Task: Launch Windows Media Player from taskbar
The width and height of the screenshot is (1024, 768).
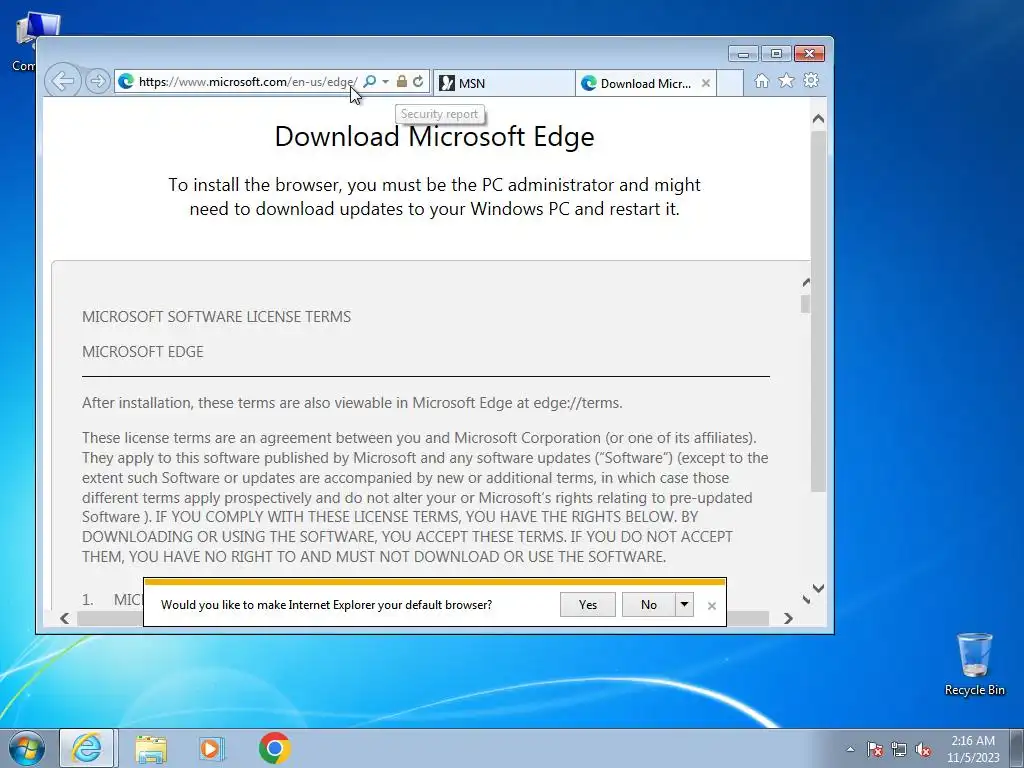Action: [212, 748]
